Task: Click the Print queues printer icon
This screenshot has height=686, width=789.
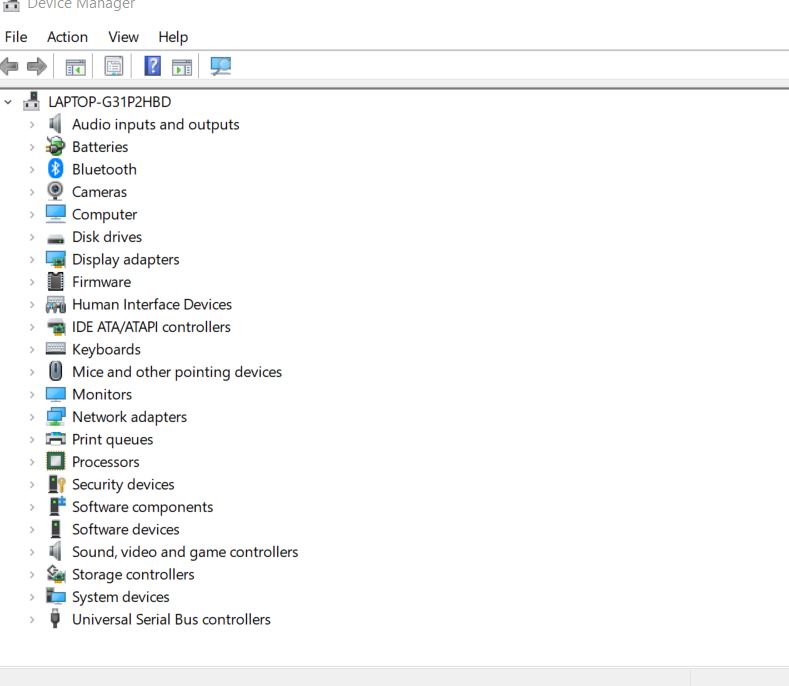Action: point(55,439)
